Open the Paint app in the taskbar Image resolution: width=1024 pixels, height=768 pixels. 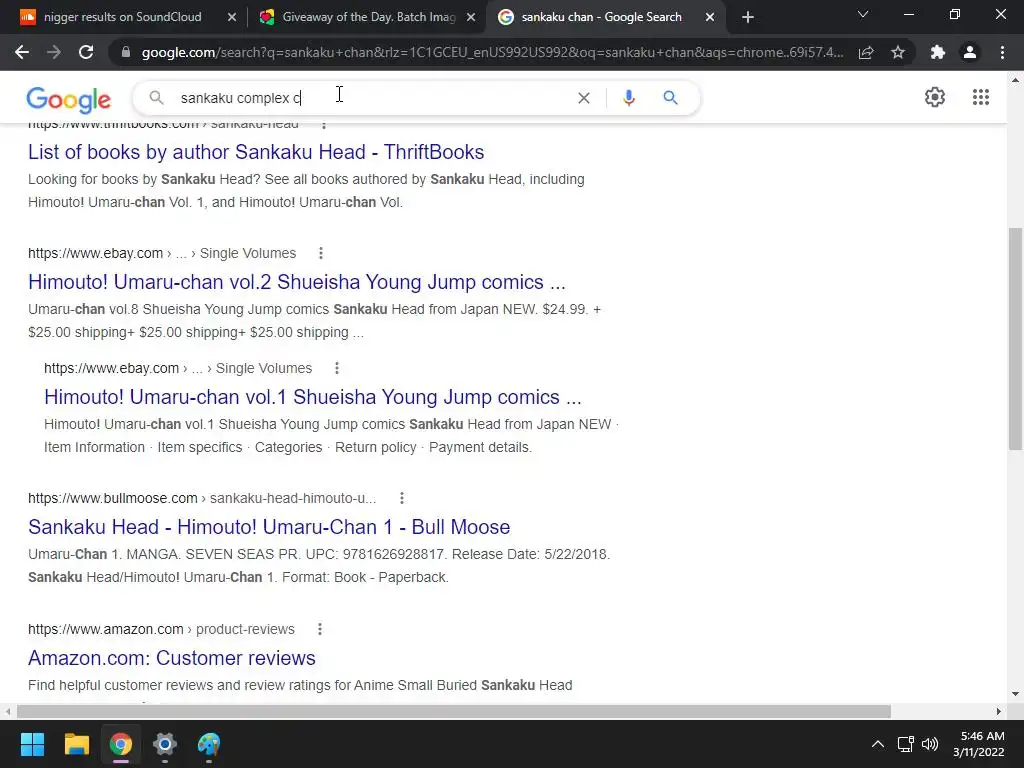coord(209,744)
